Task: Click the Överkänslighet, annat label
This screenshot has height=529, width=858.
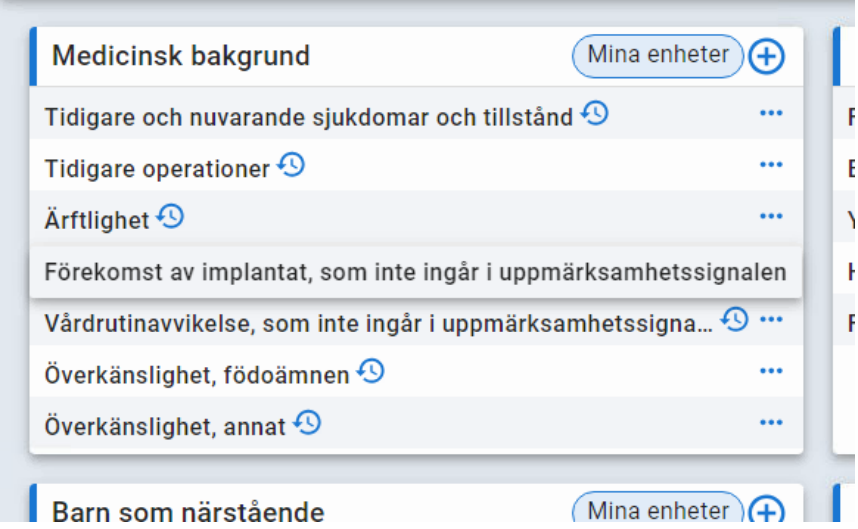Action: pyautogui.click(x=165, y=426)
